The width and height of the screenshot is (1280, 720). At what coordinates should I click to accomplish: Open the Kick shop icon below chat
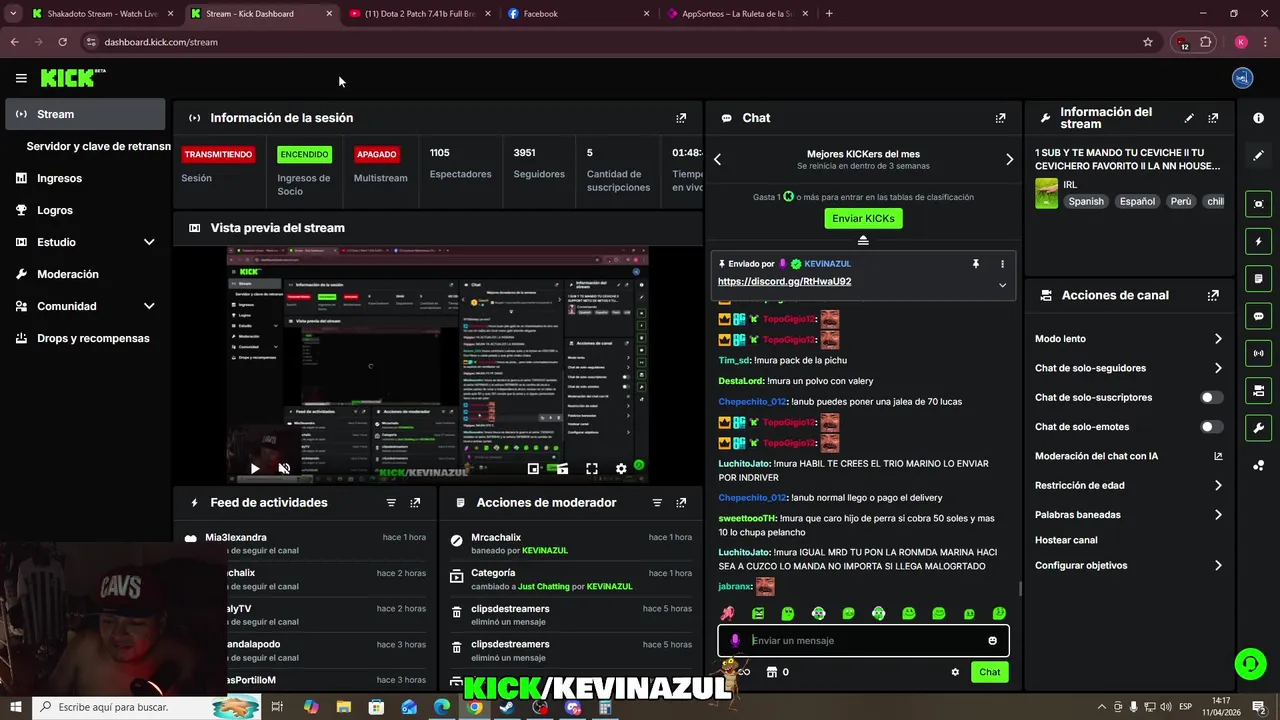coord(771,672)
